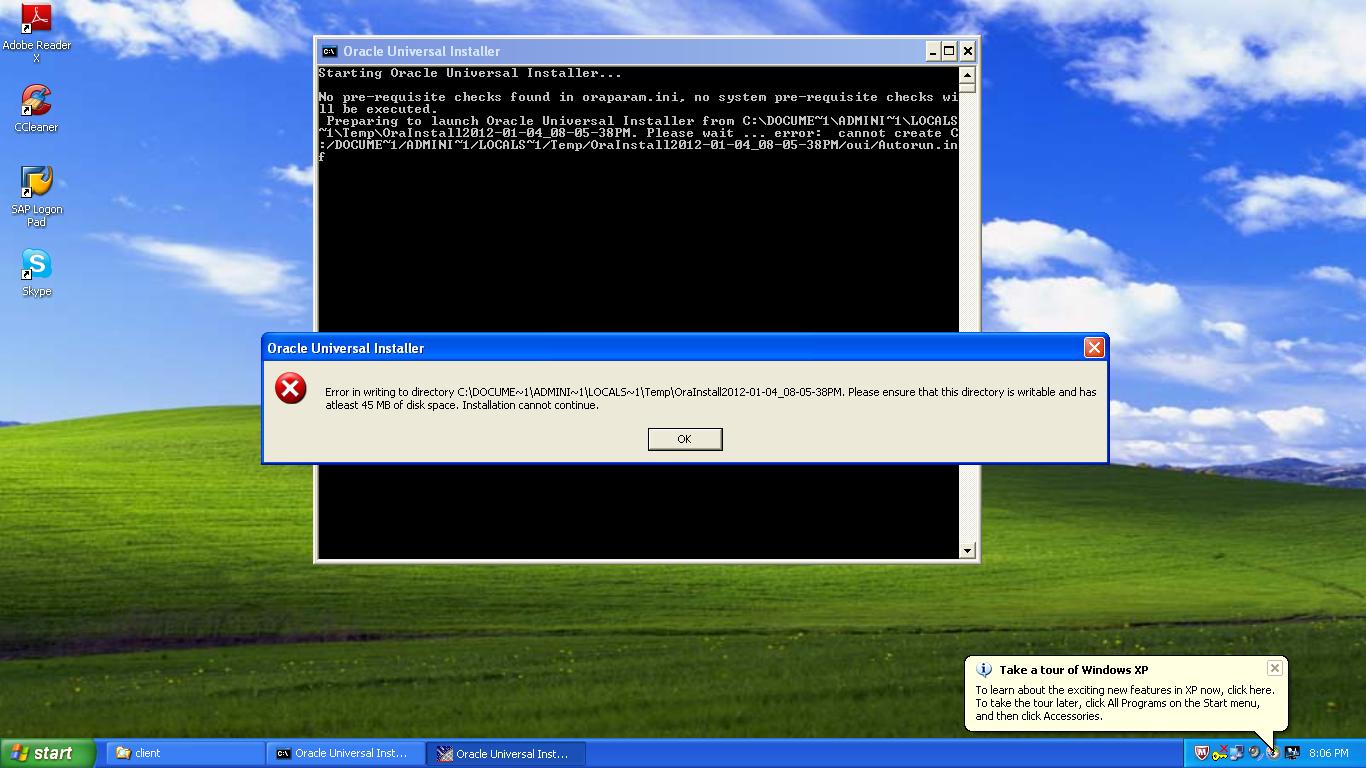The image size is (1366, 768).
Task: Click the disconnected network tray icon
Action: (x=1236, y=752)
